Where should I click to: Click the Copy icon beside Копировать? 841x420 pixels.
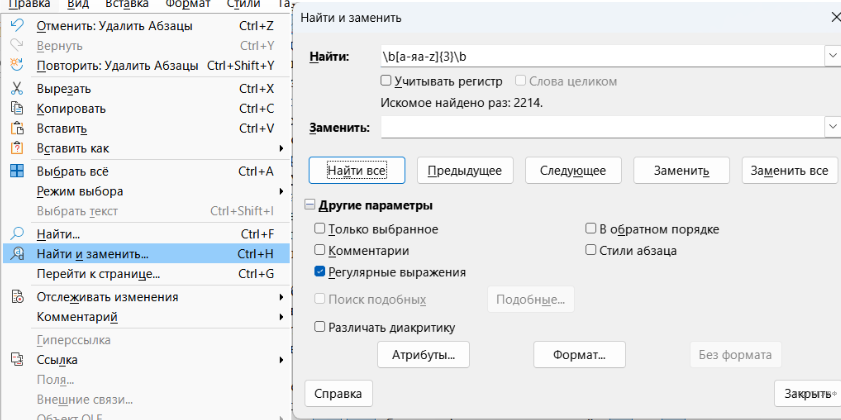click(x=16, y=108)
